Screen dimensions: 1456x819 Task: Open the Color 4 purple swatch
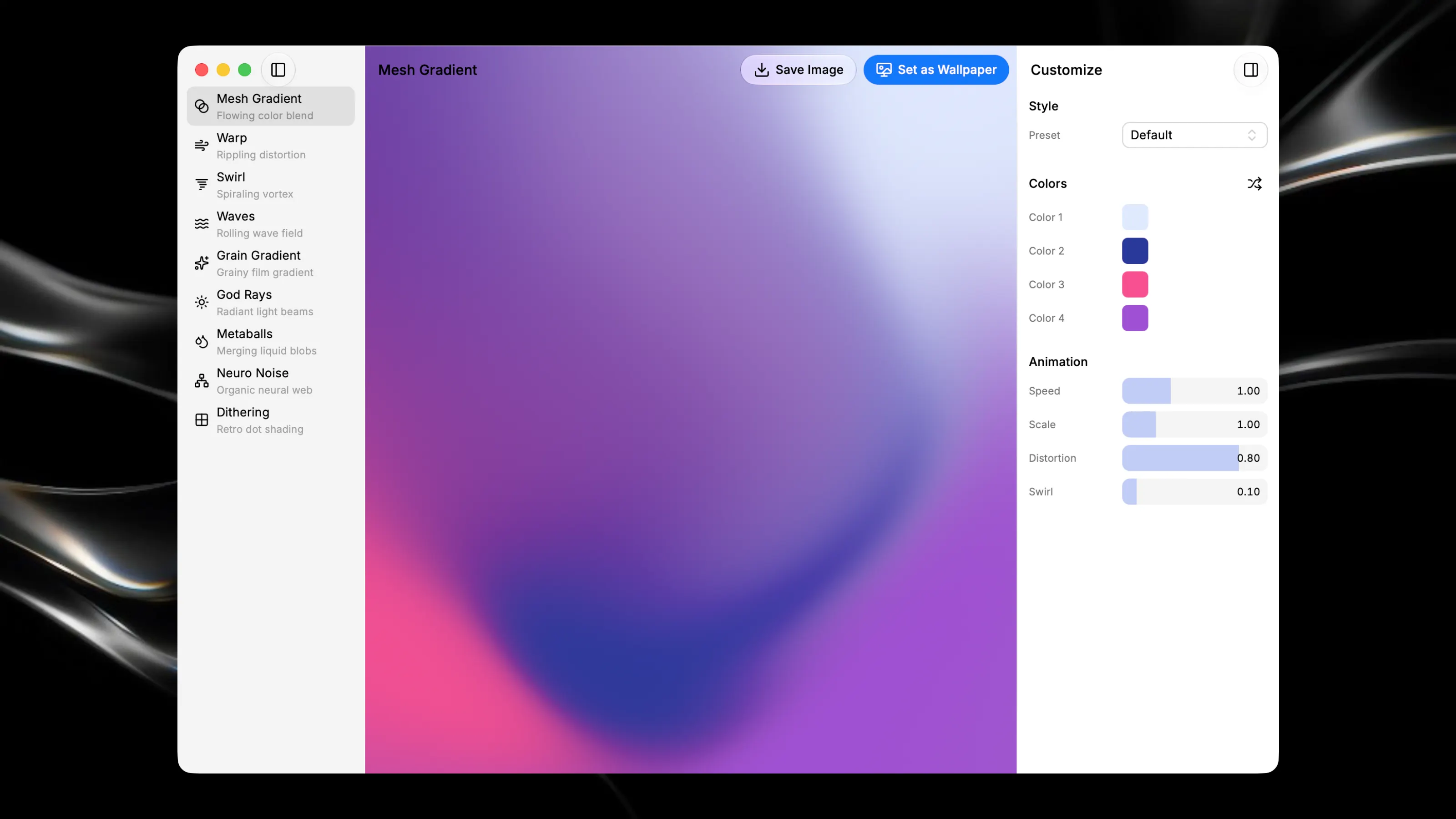click(1135, 318)
